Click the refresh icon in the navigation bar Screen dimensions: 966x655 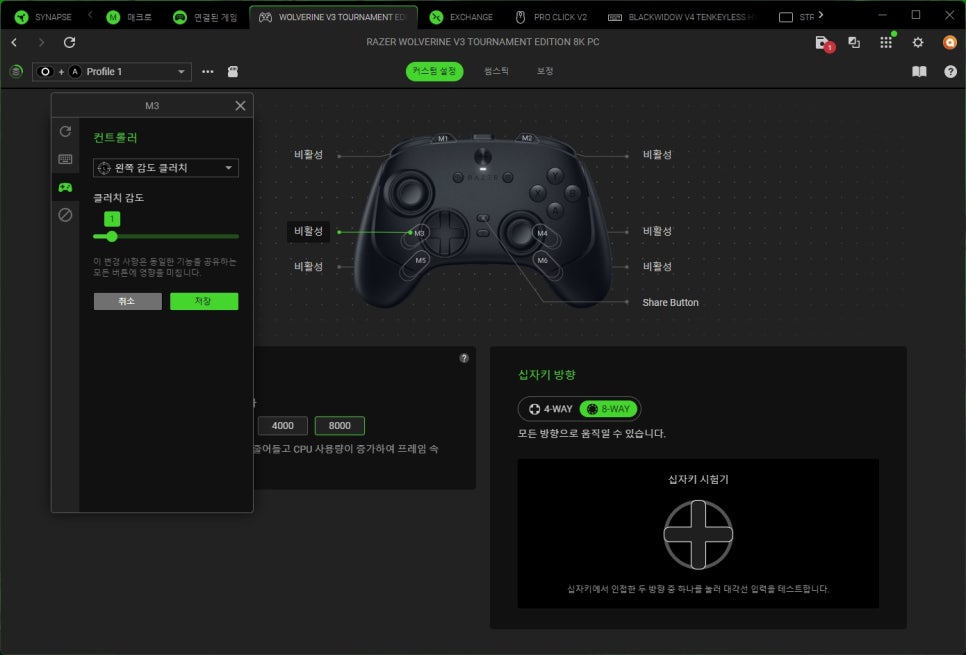click(x=69, y=42)
